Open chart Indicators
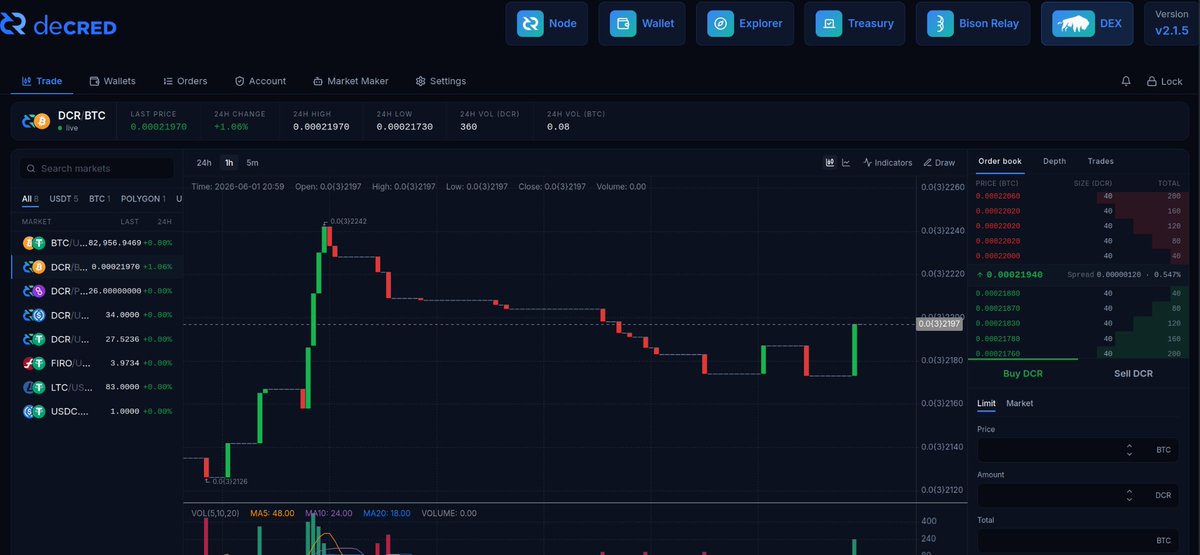The image size is (1200, 555). pyautogui.click(x=887, y=162)
